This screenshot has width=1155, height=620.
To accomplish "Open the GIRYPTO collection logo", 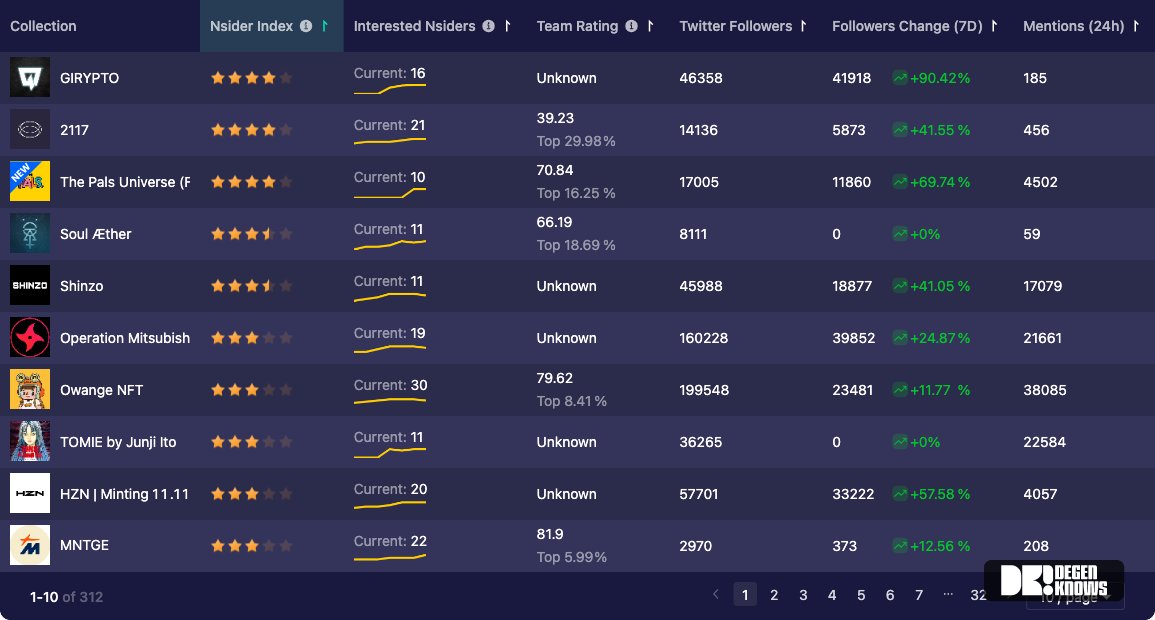I will 29,77.
